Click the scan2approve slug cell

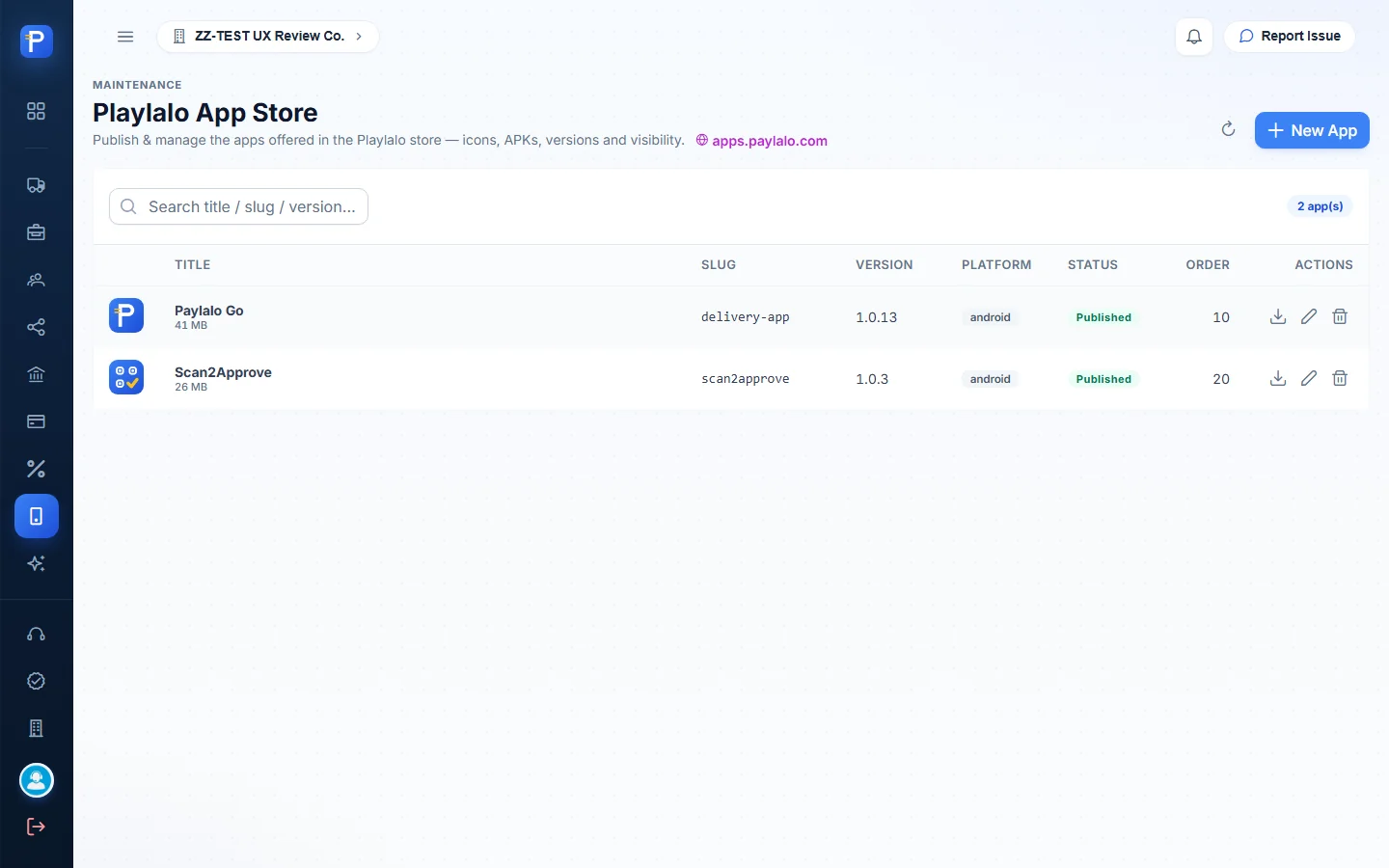click(746, 379)
